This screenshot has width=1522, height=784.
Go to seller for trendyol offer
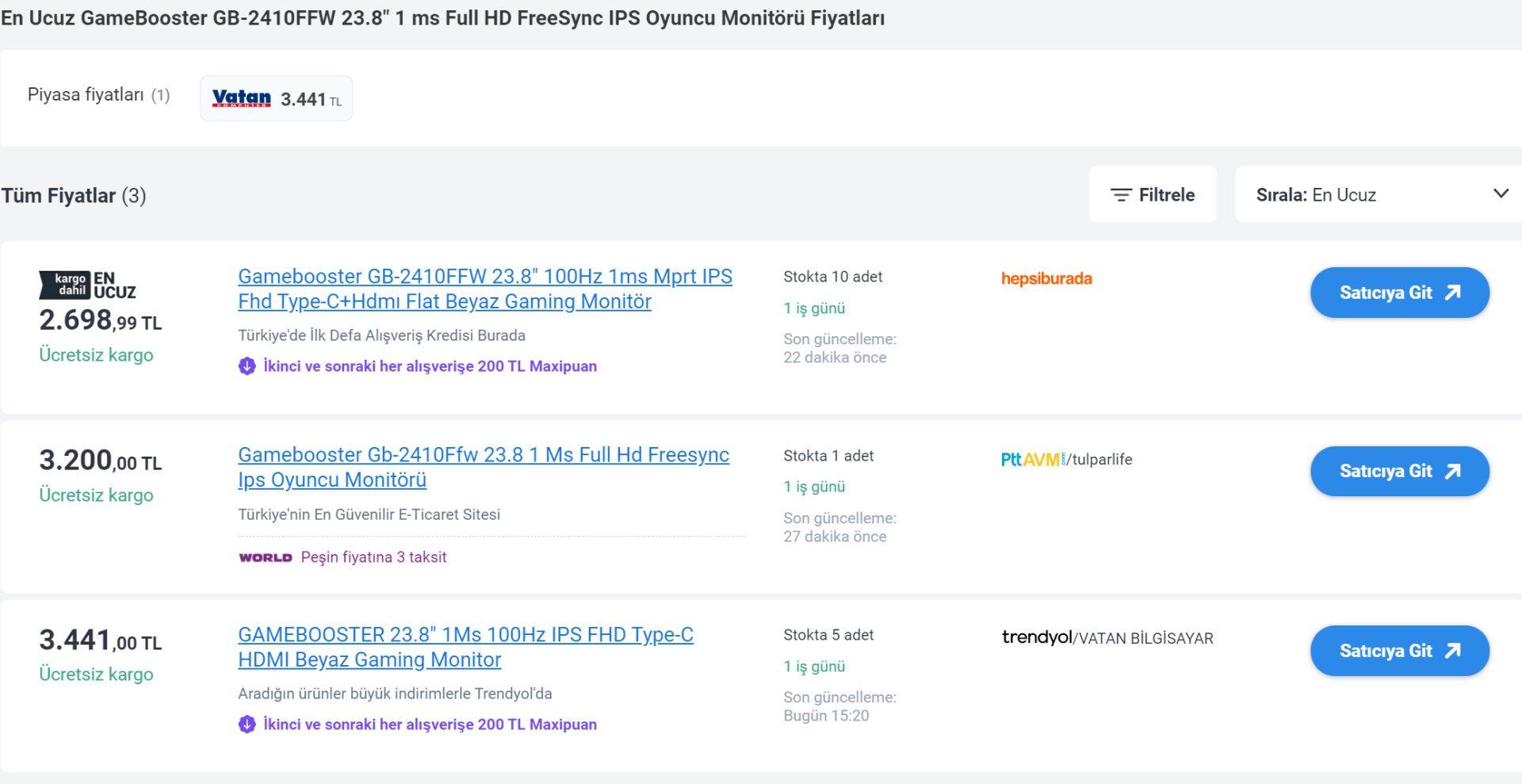point(1399,651)
